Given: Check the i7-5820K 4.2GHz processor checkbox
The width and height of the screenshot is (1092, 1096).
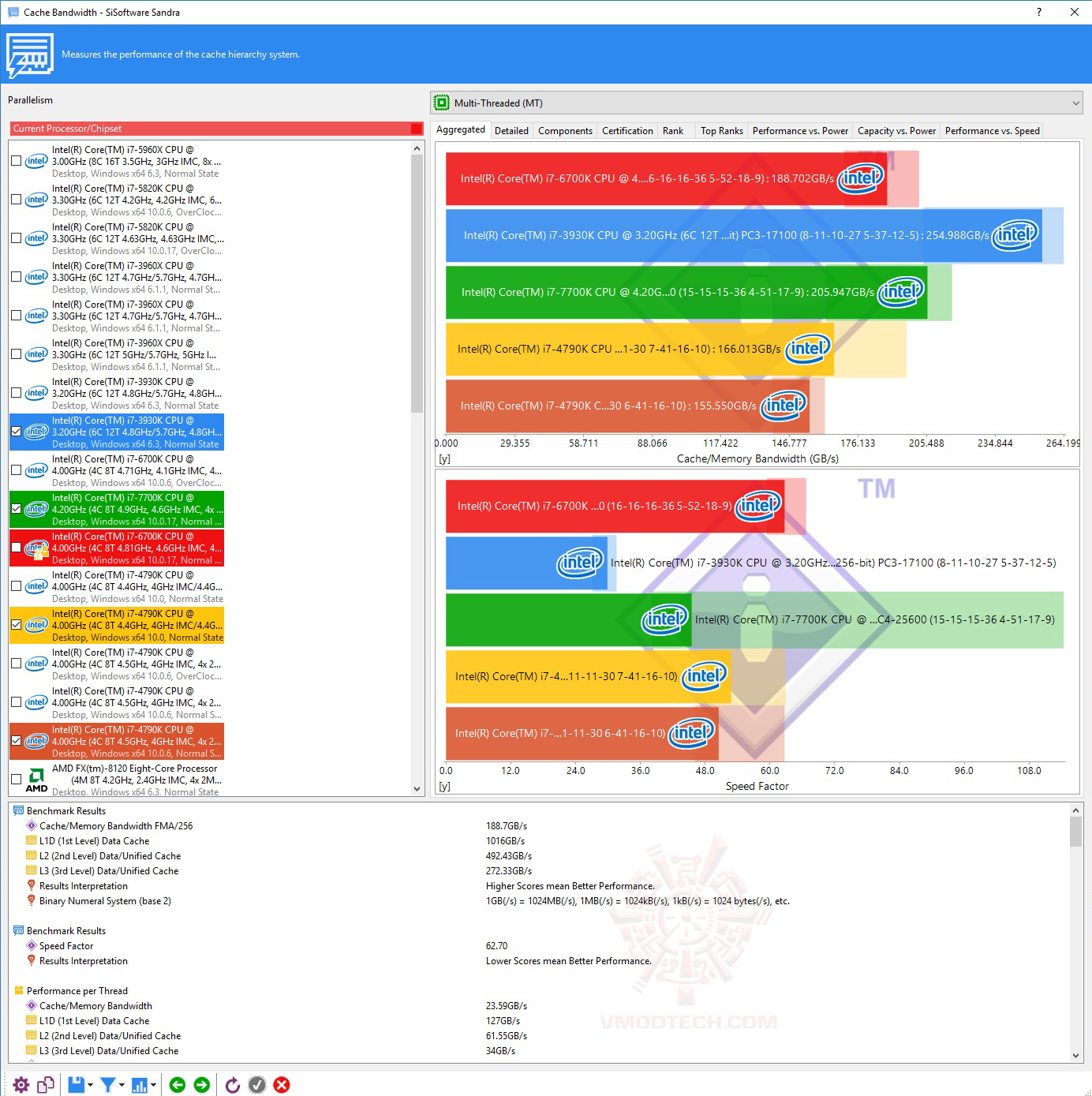Looking at the screenshot, I should 17,200.
